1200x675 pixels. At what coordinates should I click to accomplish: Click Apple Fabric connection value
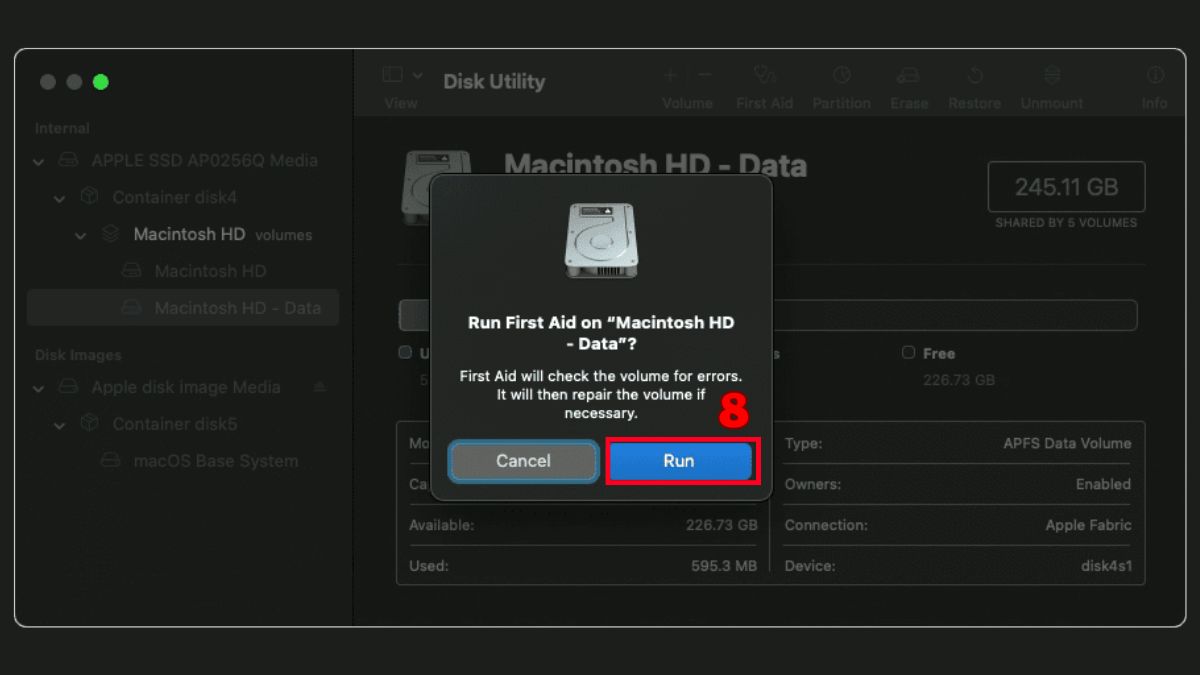(1088, 525)
